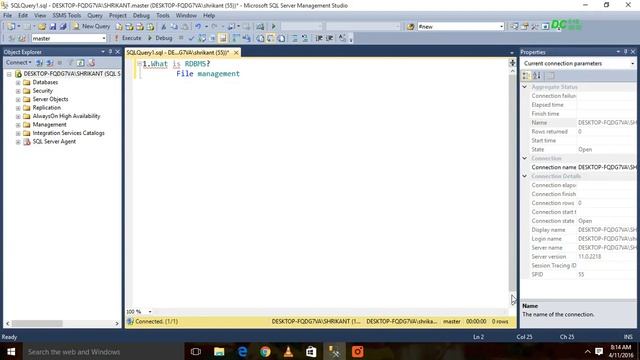The width and height of the screenshot is (640, 360).
Task: Click the Categorized view icon in Properties
Action: pos(527,76)
